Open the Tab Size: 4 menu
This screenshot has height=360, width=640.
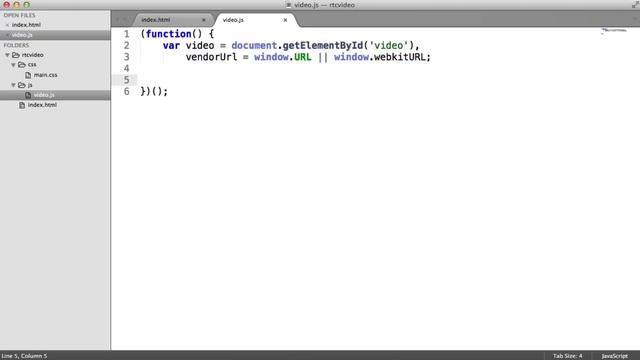tap(567, 356)
